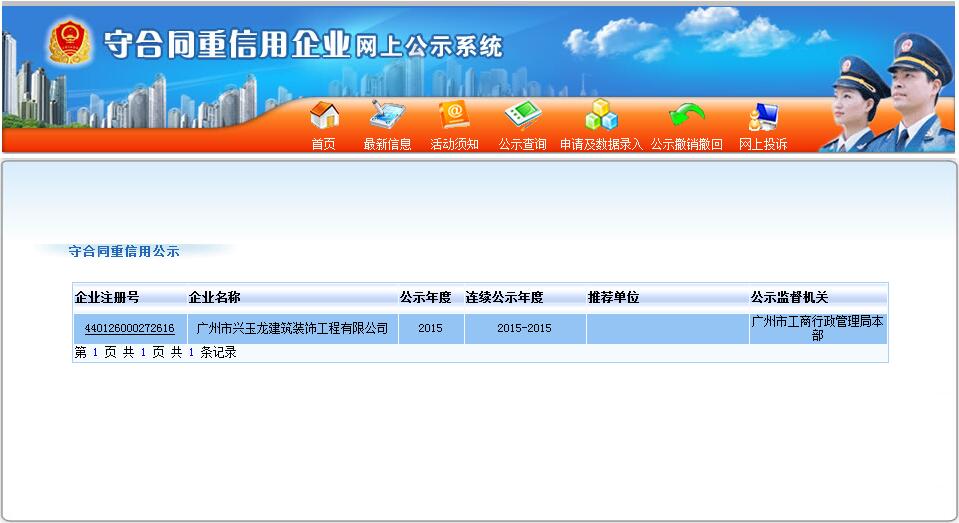The width and height of the screenshot is (959, 523).
Task: Select 活动须知 menu label
Action: [454, 144]
